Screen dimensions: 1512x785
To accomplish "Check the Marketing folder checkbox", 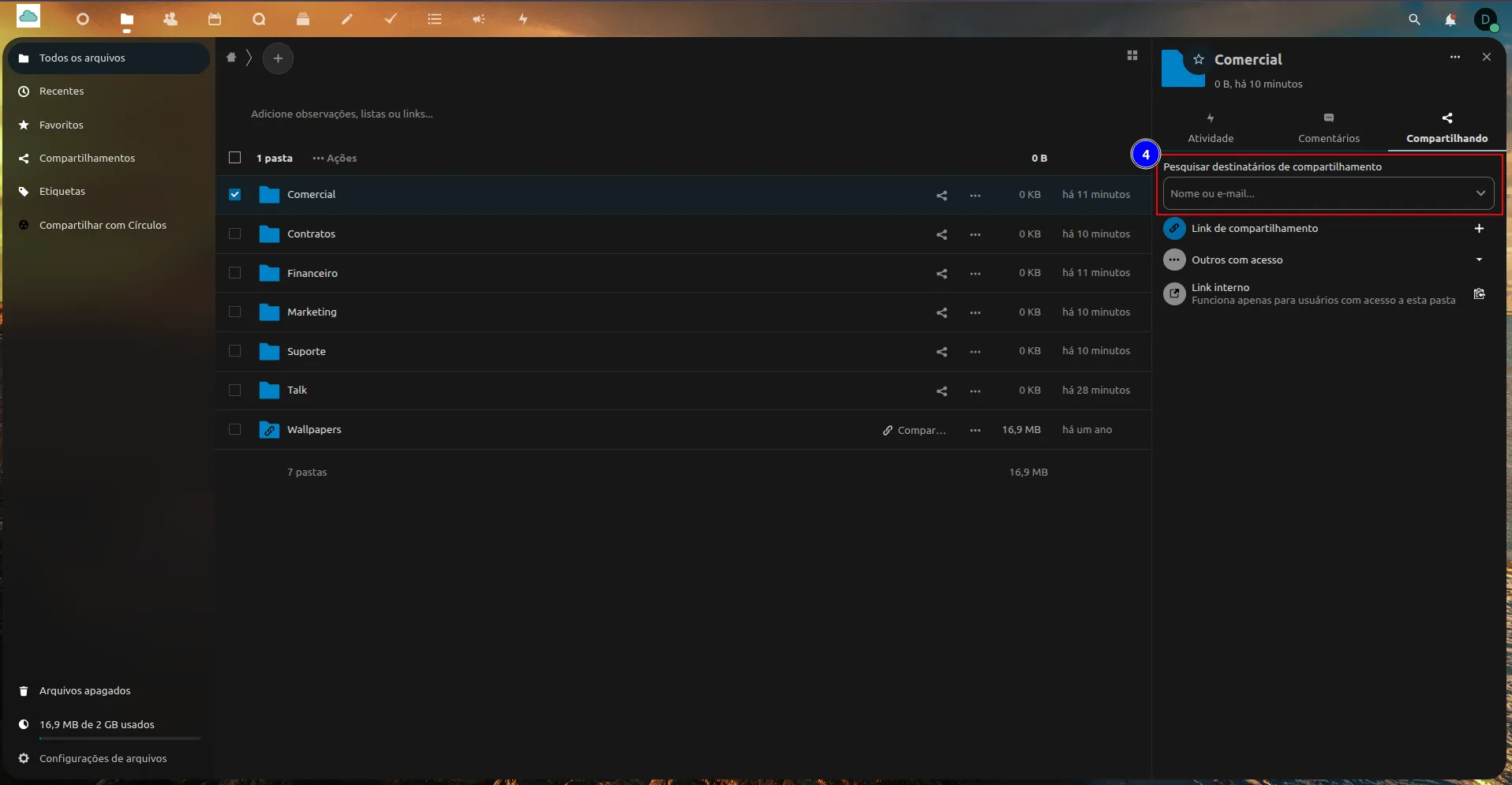I will click(x=234, y=312).
